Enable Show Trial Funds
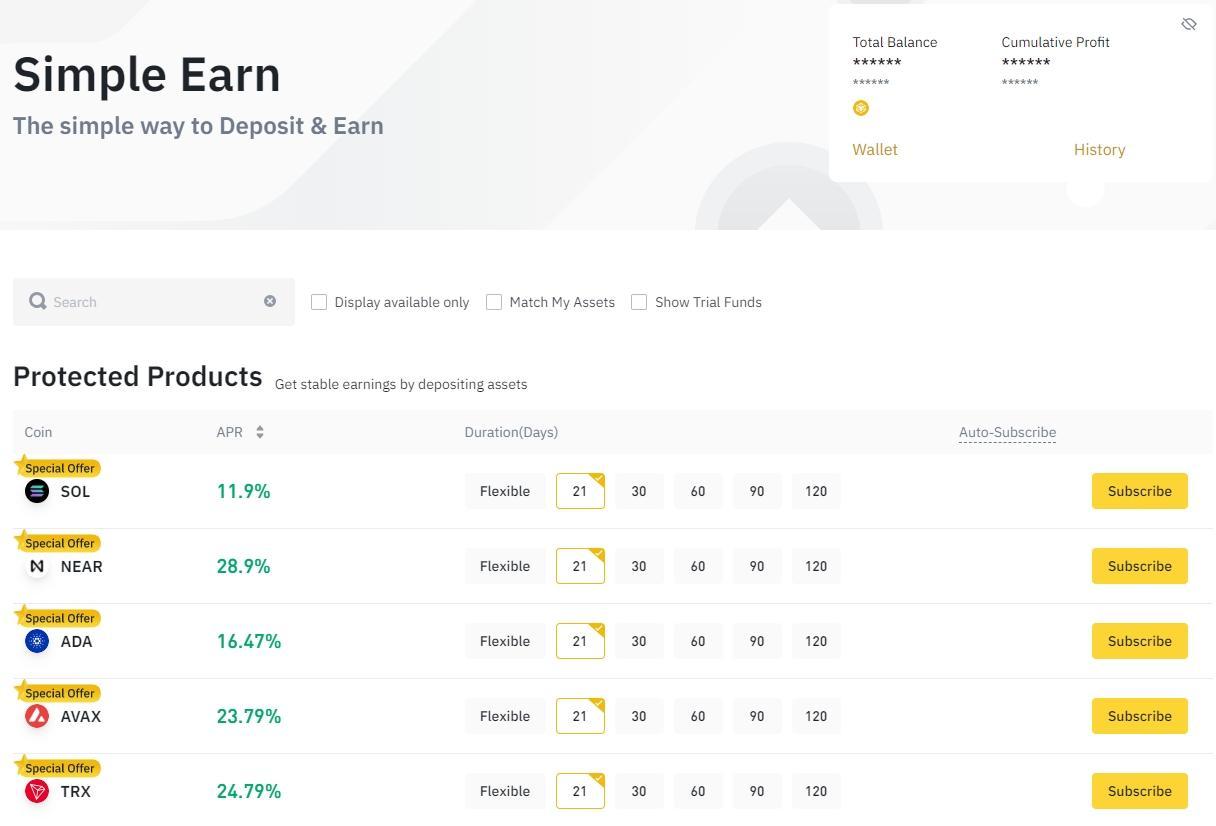The width and height of the screenshot is (1216, 826). [639, 301]
